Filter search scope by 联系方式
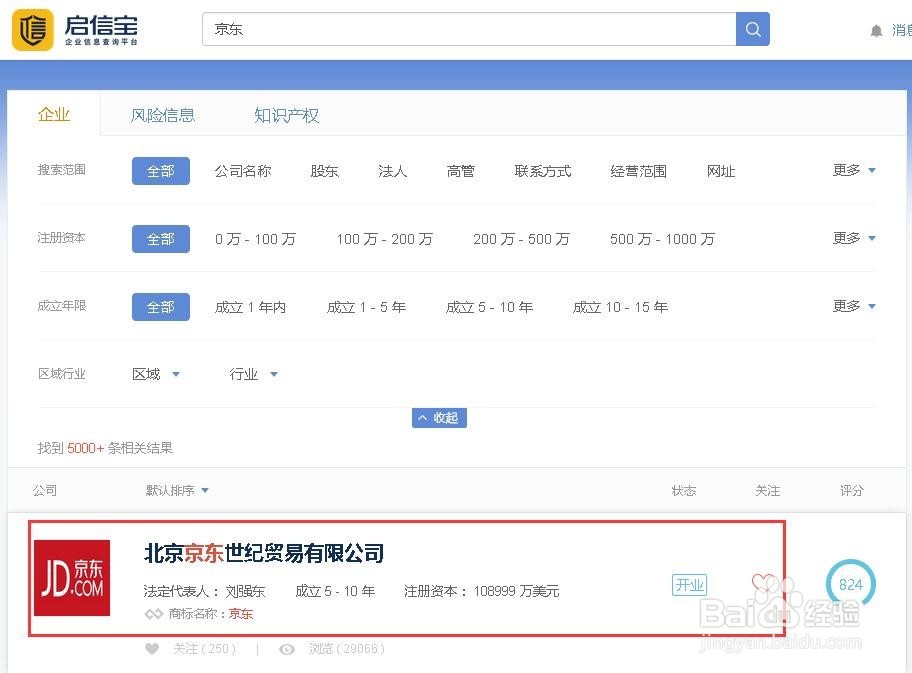 pos(543,171)
